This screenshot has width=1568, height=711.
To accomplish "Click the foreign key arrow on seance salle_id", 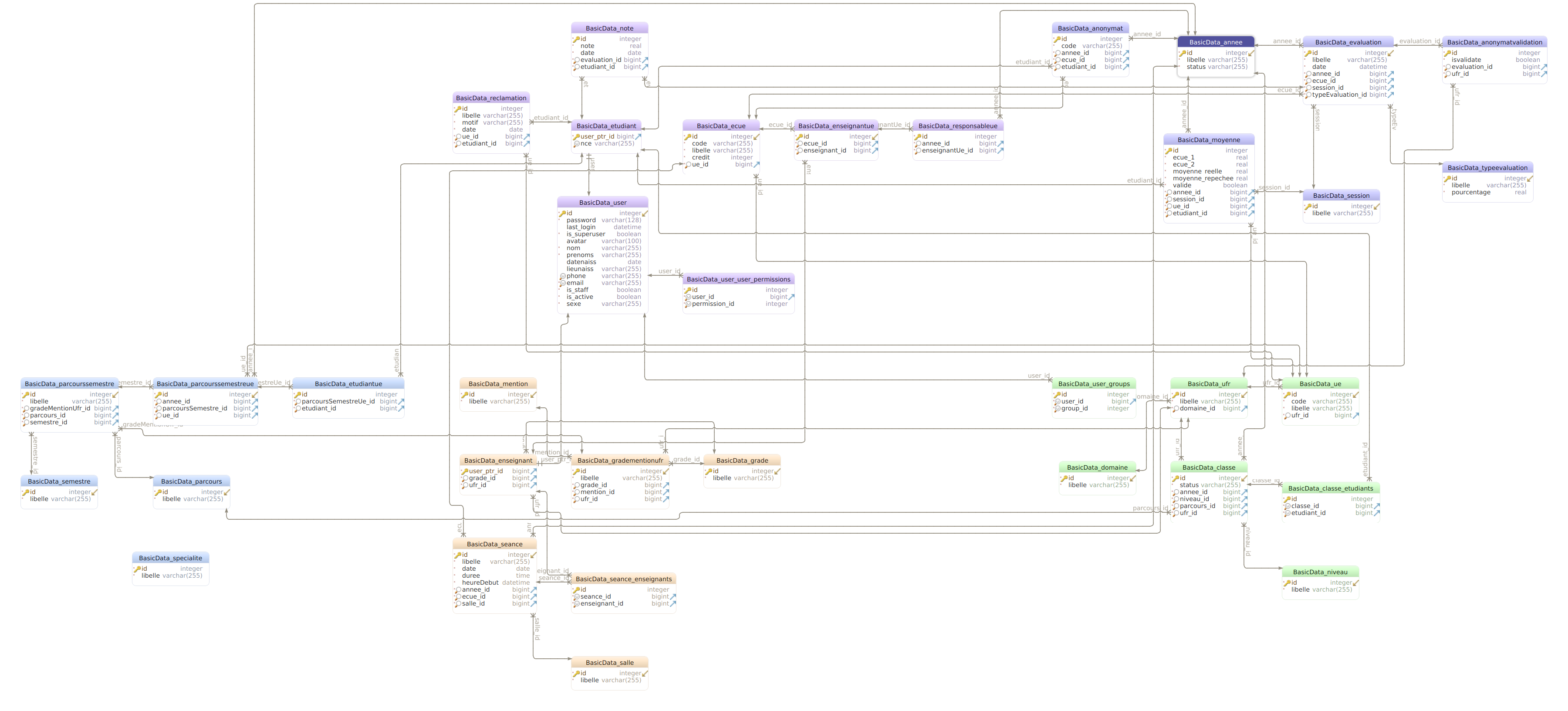I will coord(533,604).
